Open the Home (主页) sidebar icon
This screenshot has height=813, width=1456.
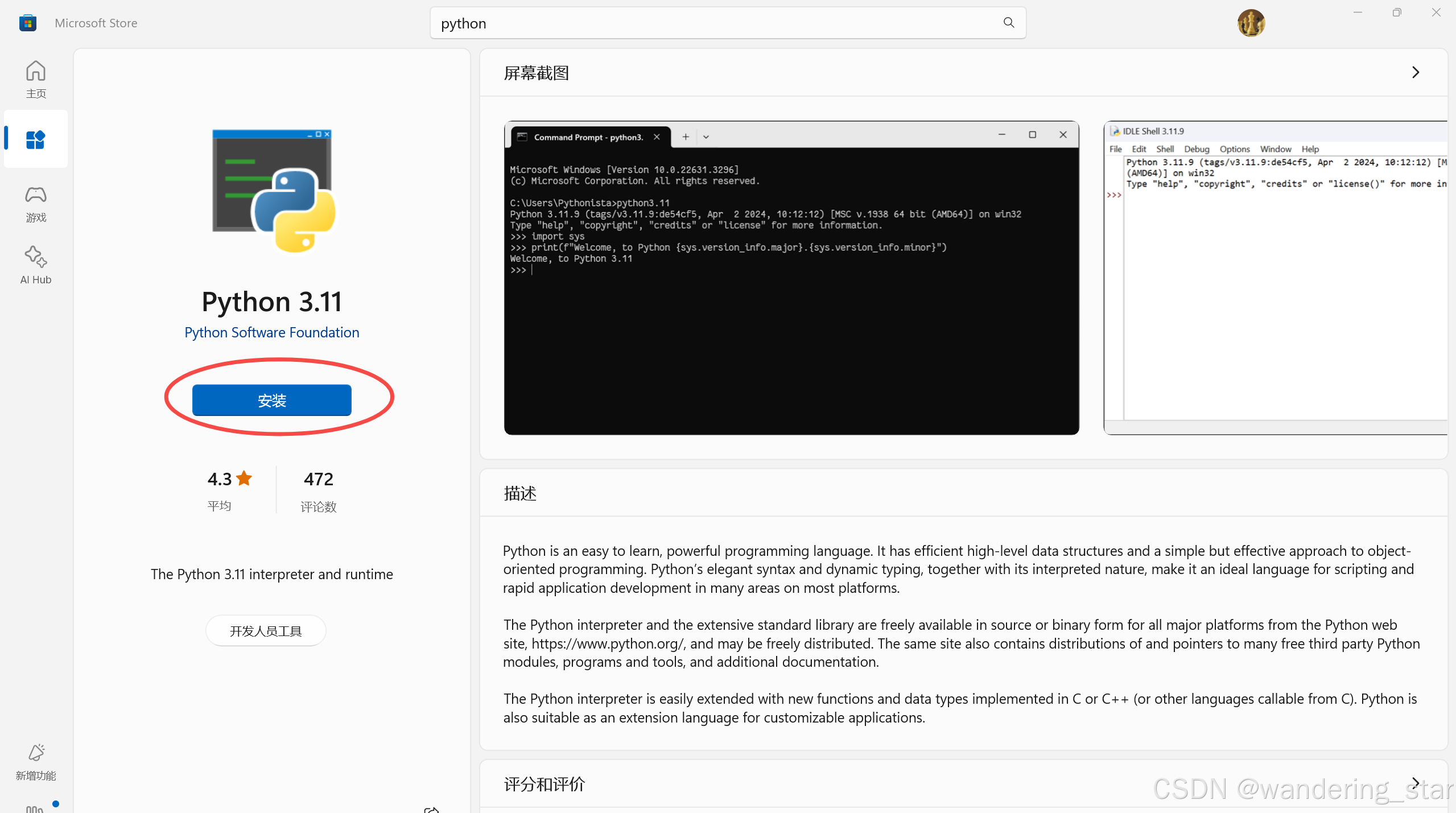35,79
